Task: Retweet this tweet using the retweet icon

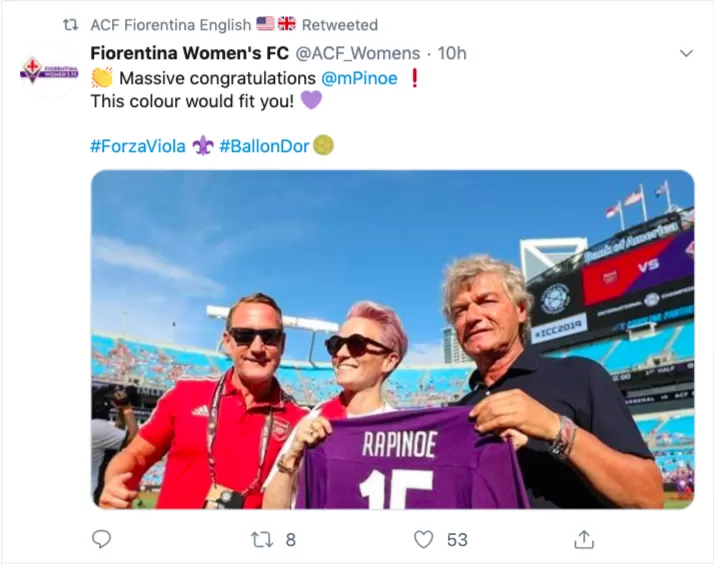Action: coord(262,540)
